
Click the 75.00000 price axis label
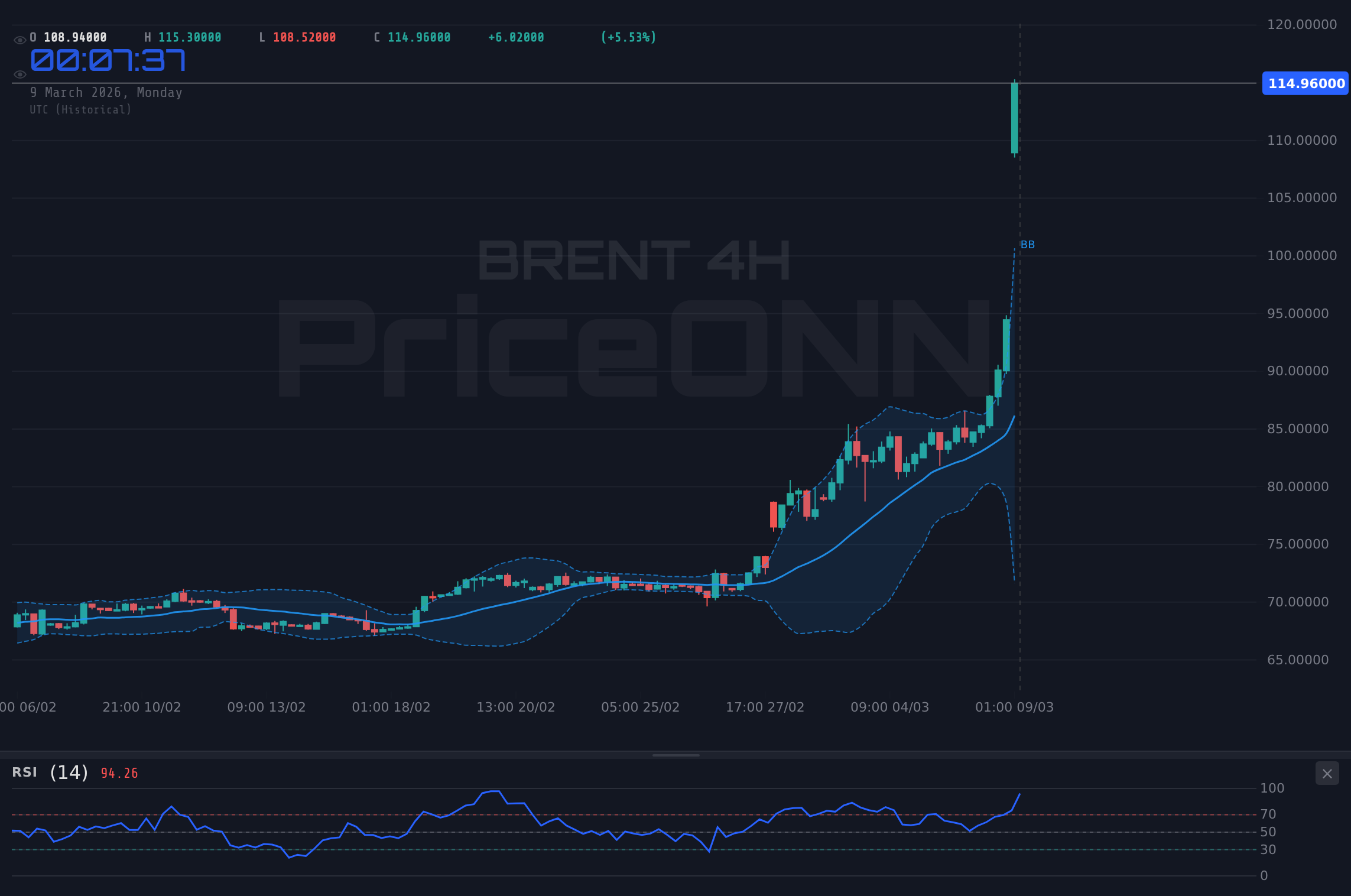coord(1298,544)
